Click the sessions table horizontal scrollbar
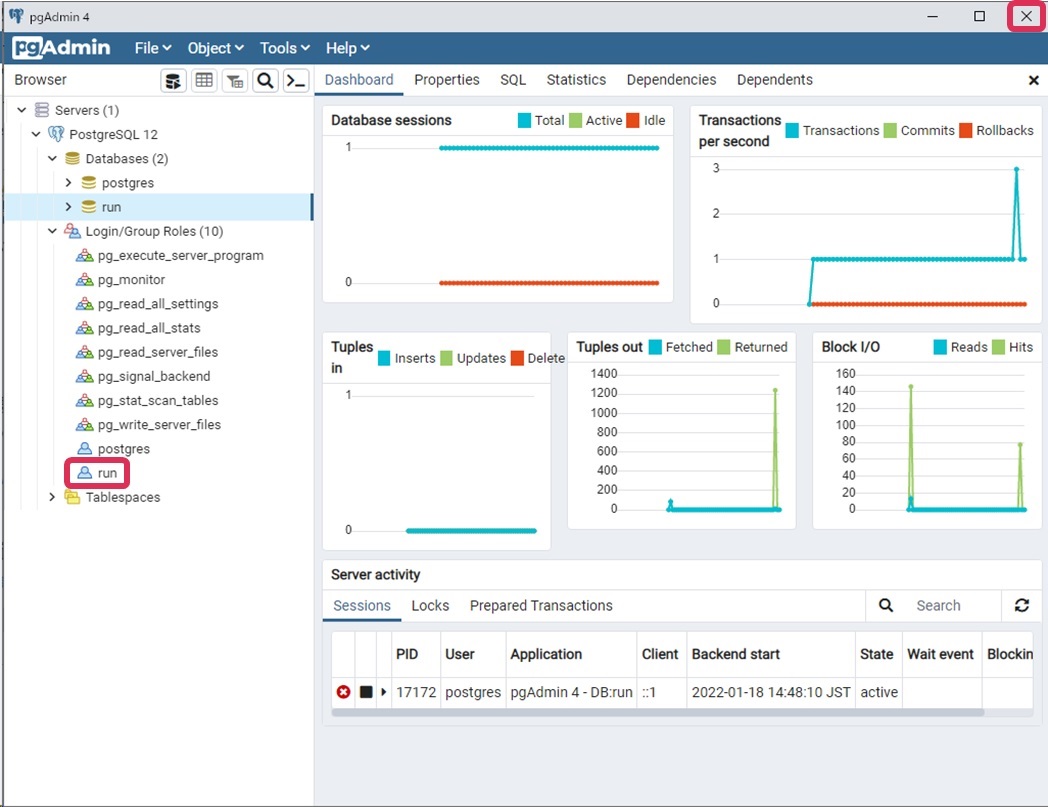 pyautogui.click(x=658, y=712)
